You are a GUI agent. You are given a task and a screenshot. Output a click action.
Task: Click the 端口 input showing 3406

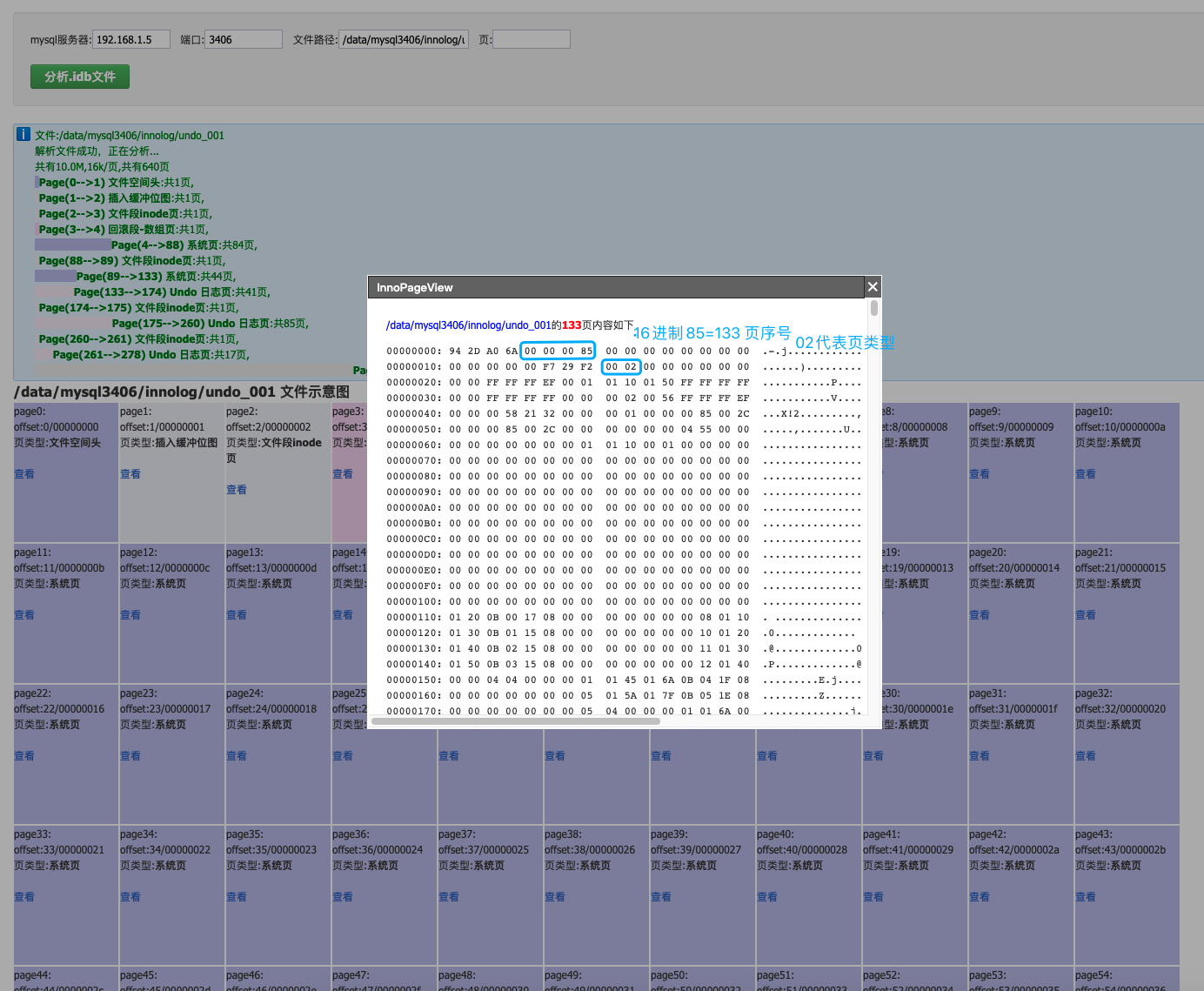pos(243,39)
